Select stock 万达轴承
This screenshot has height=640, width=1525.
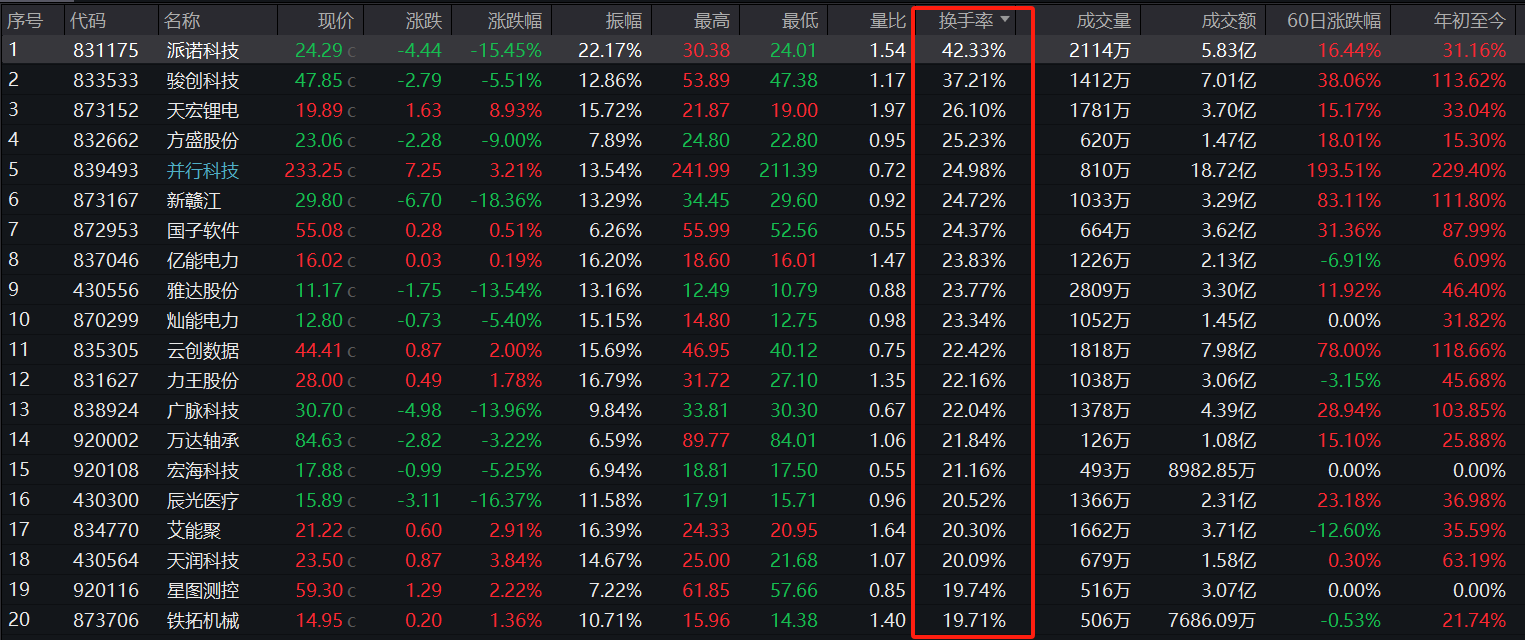click(203, 440)
